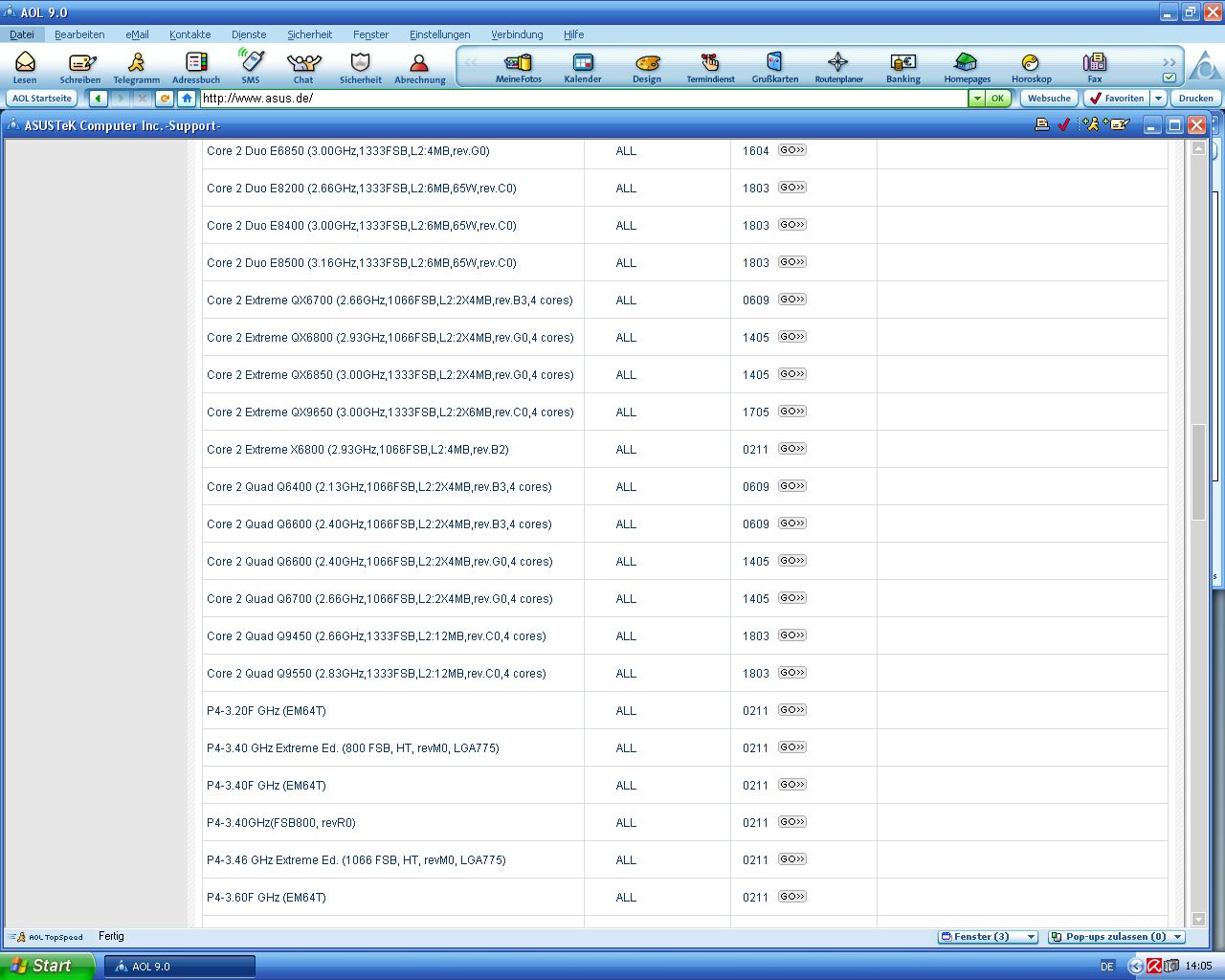Click the AOL 9.0 taskbar button

click(180, 967)
